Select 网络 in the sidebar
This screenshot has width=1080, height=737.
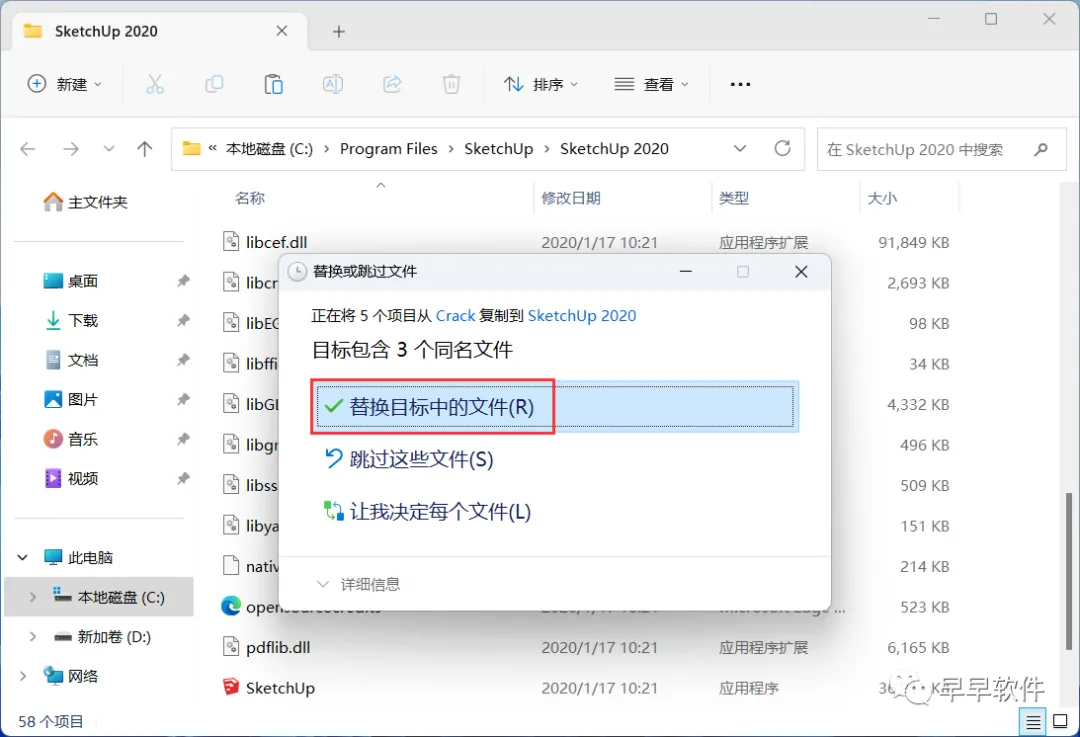pos(71,676)
